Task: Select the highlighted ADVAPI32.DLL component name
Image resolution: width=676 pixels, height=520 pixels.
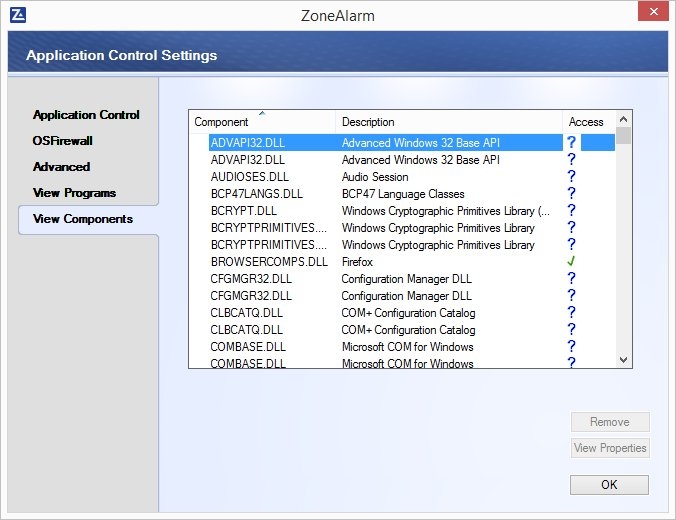Action: [248, 143]
